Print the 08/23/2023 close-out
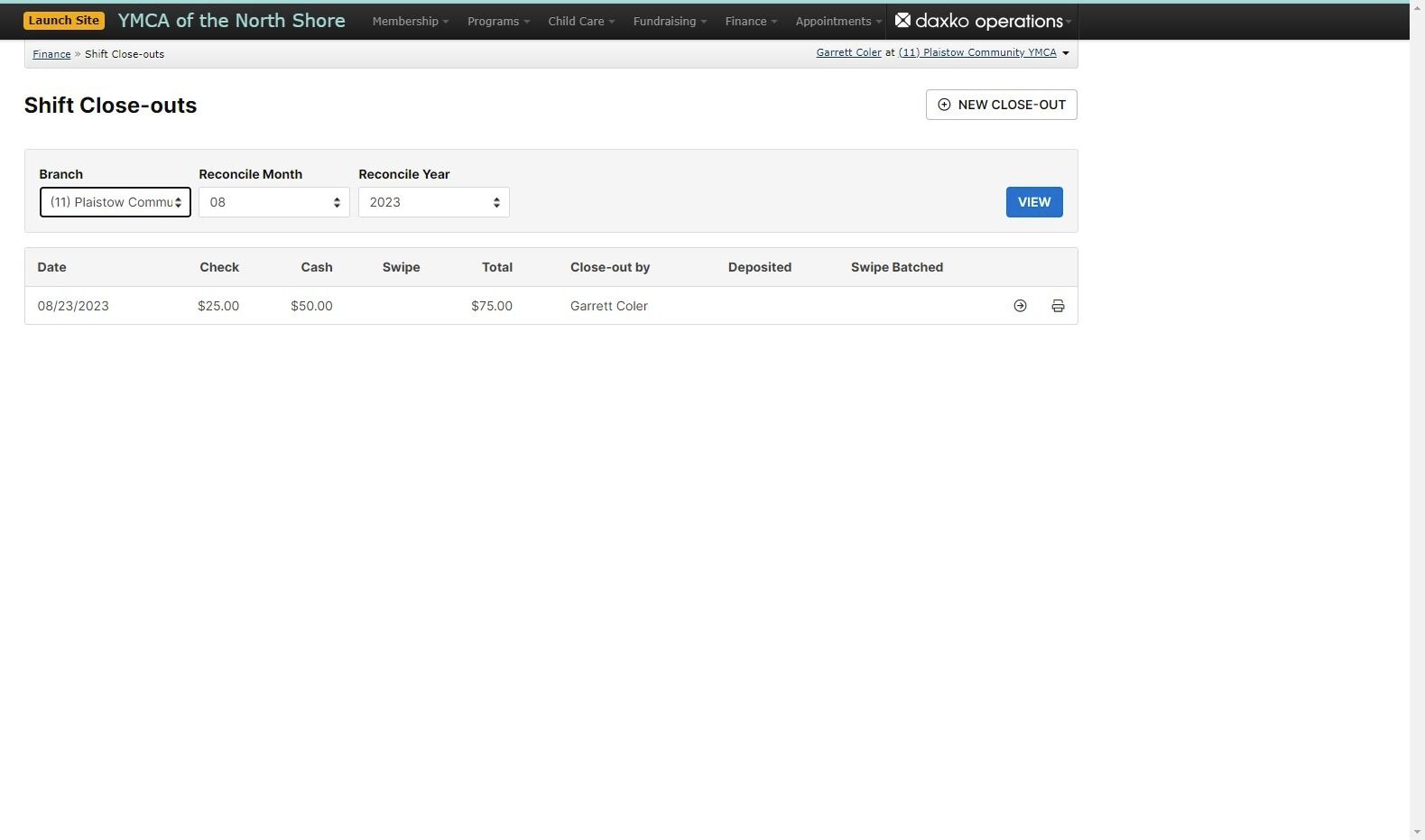The image size is (1425, 840). pos(1058,306)
